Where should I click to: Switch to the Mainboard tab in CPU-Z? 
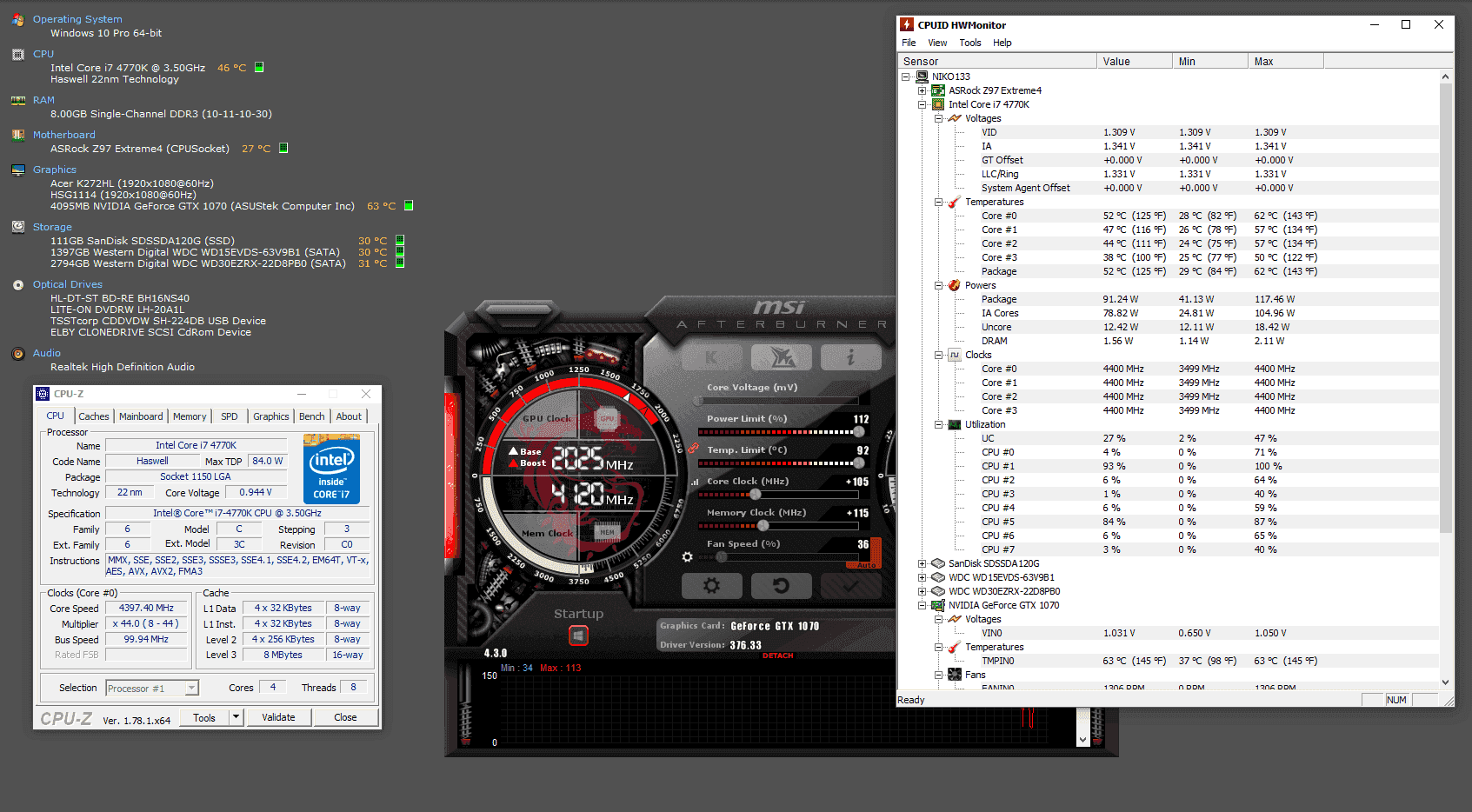(x=141, y=416)
